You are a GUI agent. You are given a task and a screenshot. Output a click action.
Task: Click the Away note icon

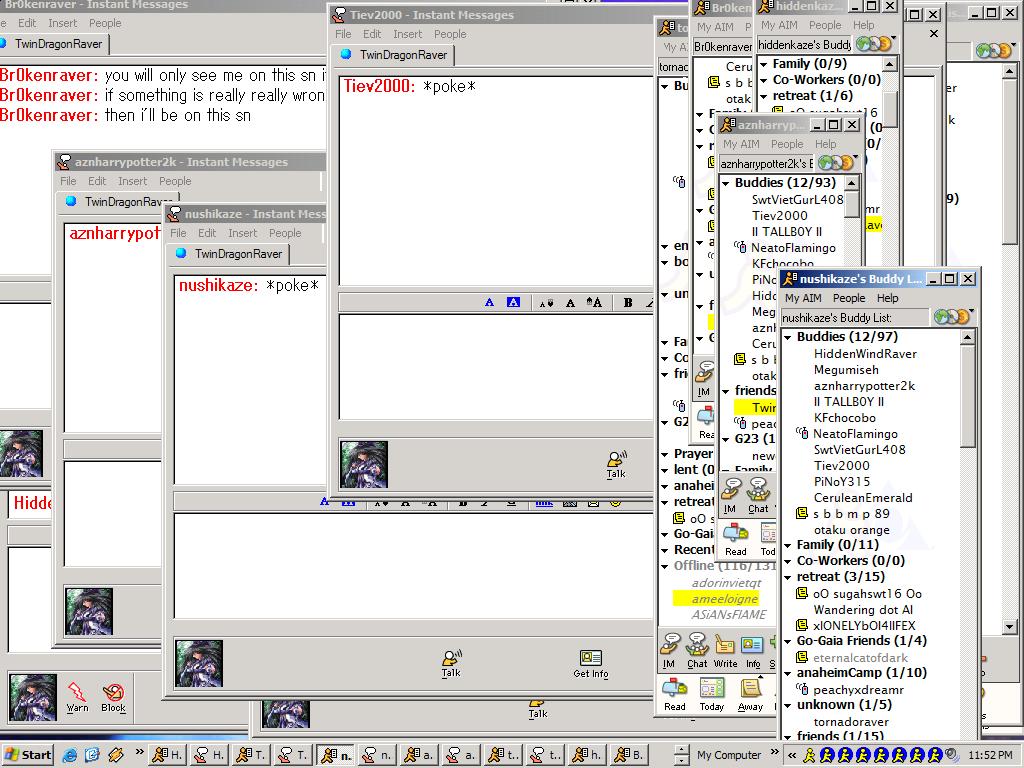(750, 695)
